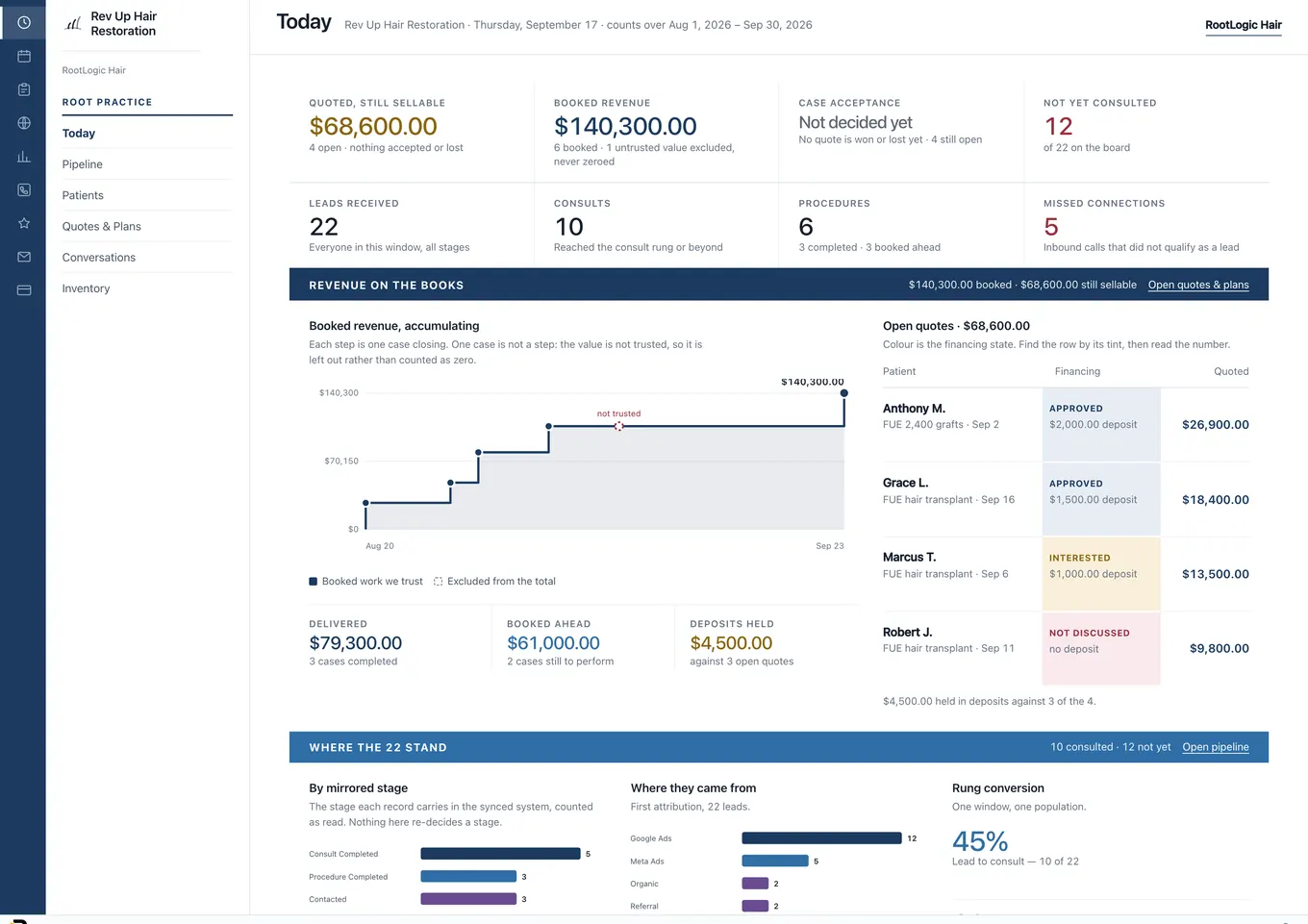Click the Revenue on the books section header
This screenshot has width=1308, height=924.
[779, 285]
